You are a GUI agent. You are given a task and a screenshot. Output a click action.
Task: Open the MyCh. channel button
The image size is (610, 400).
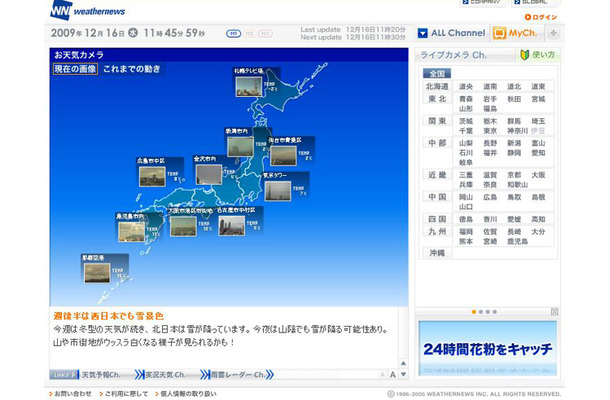[517, 33]
